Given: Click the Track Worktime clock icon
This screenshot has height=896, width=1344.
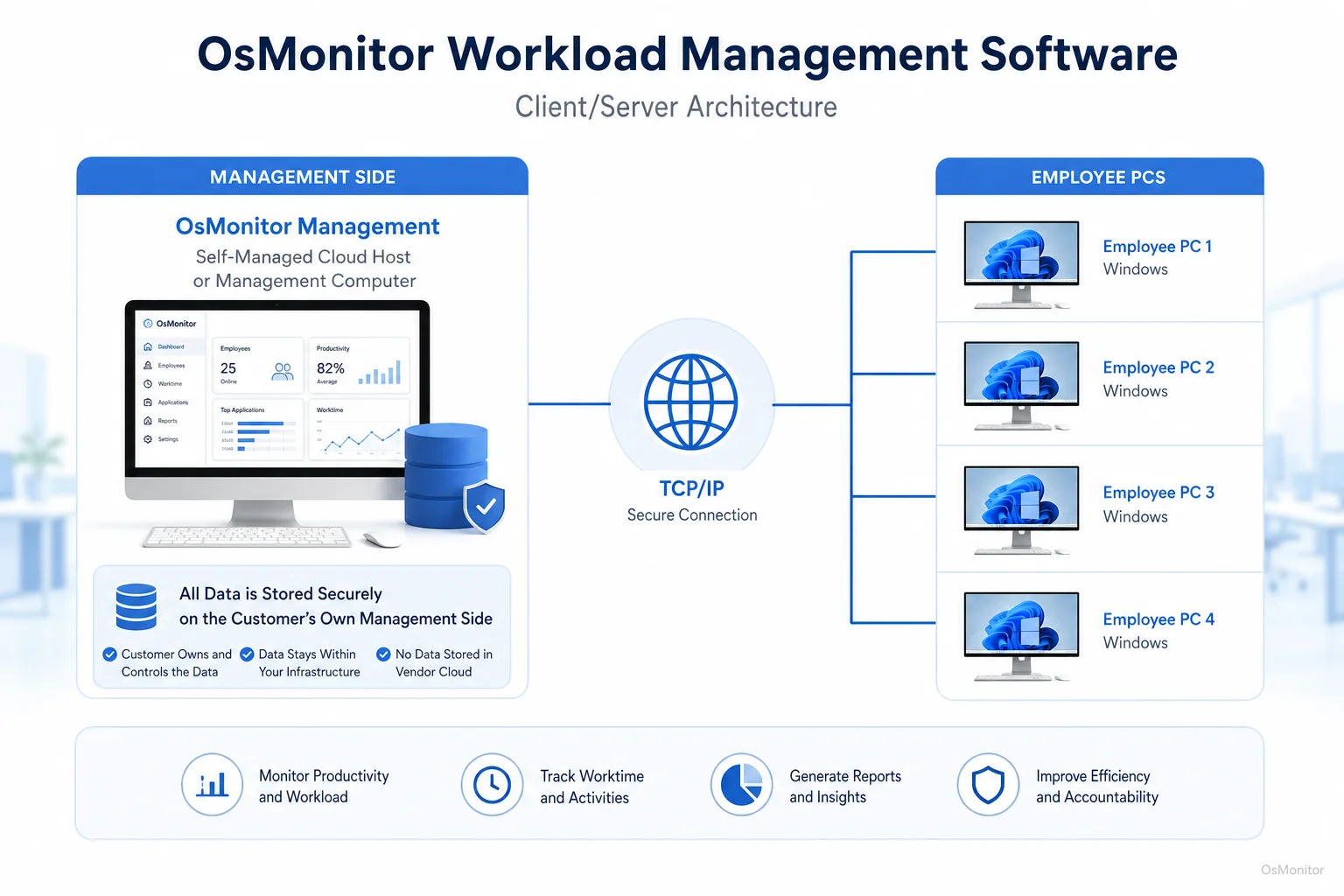Looking at the screenshot, I should [493, 785].
